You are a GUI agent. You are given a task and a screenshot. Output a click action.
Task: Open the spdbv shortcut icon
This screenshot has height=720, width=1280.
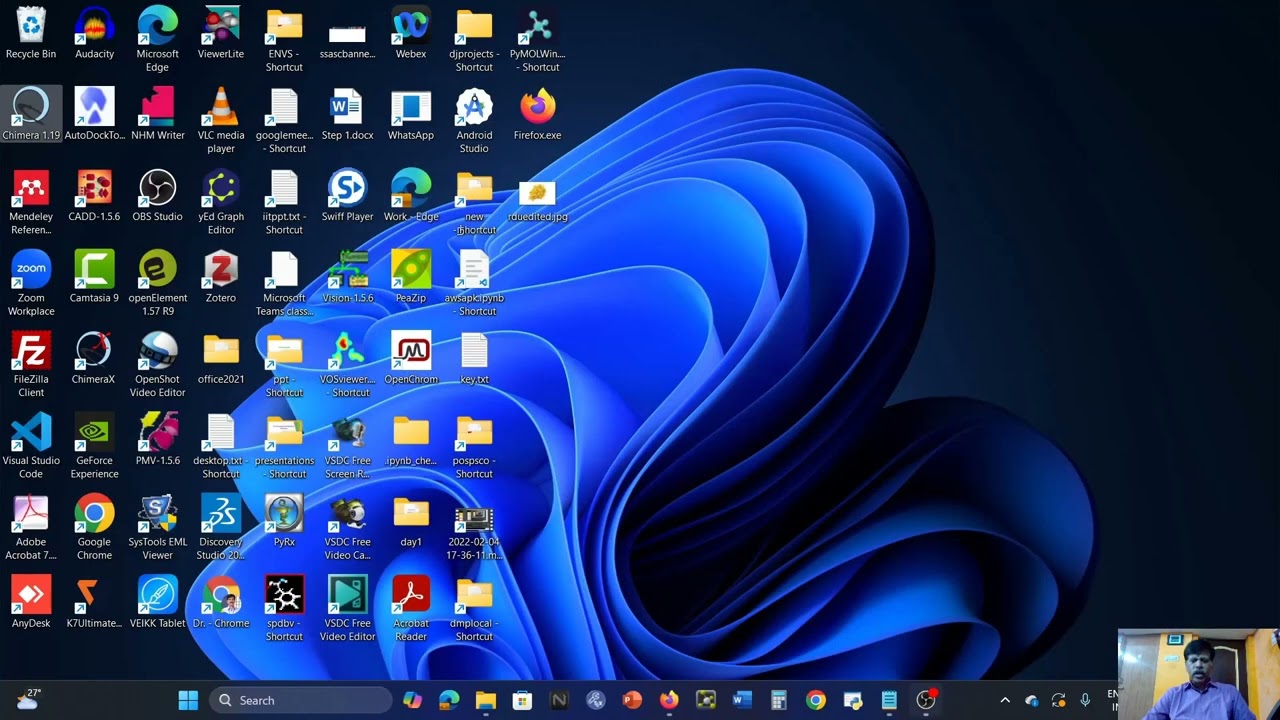pos(284,608)
